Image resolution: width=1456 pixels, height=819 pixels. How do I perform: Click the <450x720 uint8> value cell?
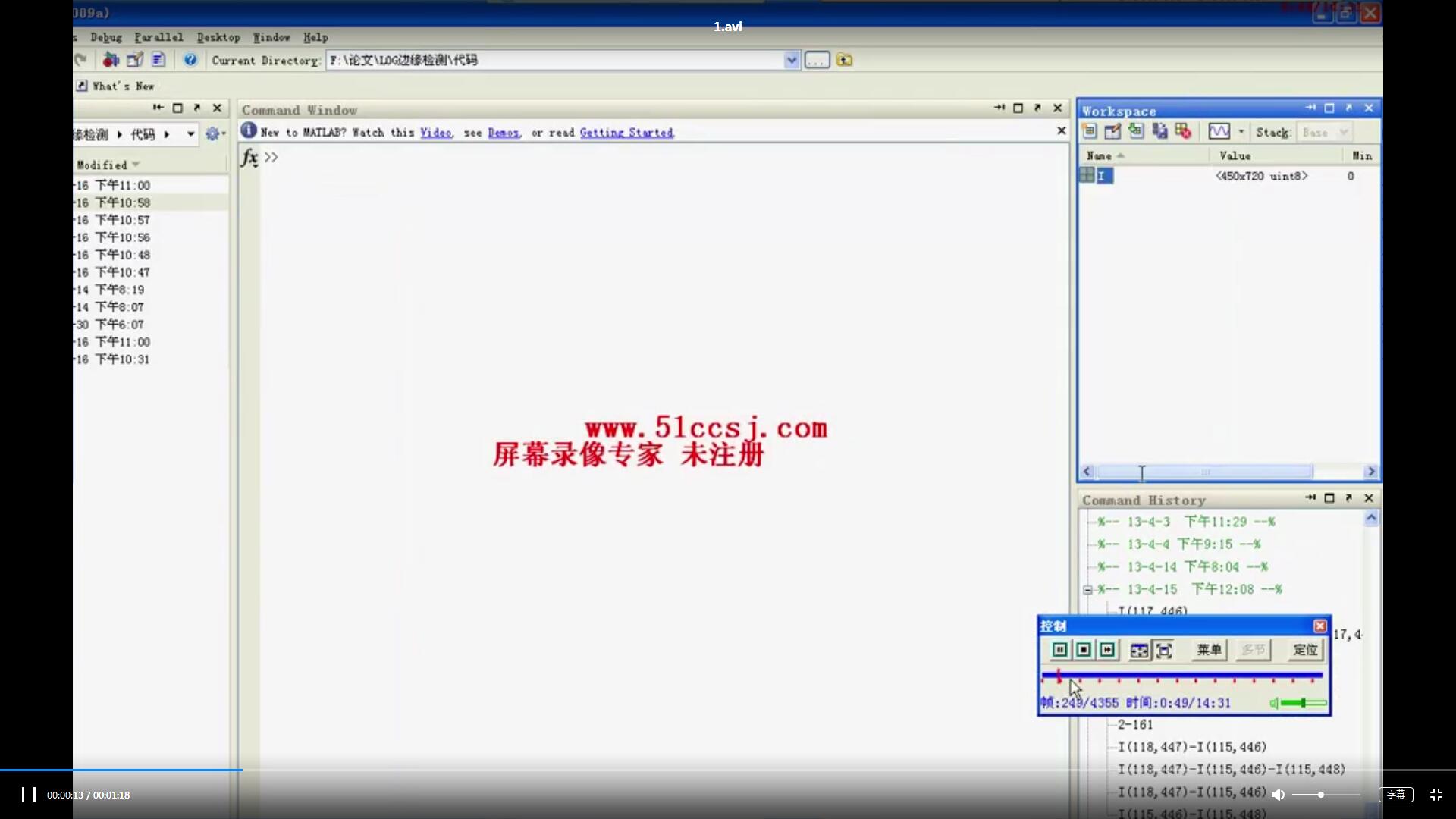[x=1262, y=176]
